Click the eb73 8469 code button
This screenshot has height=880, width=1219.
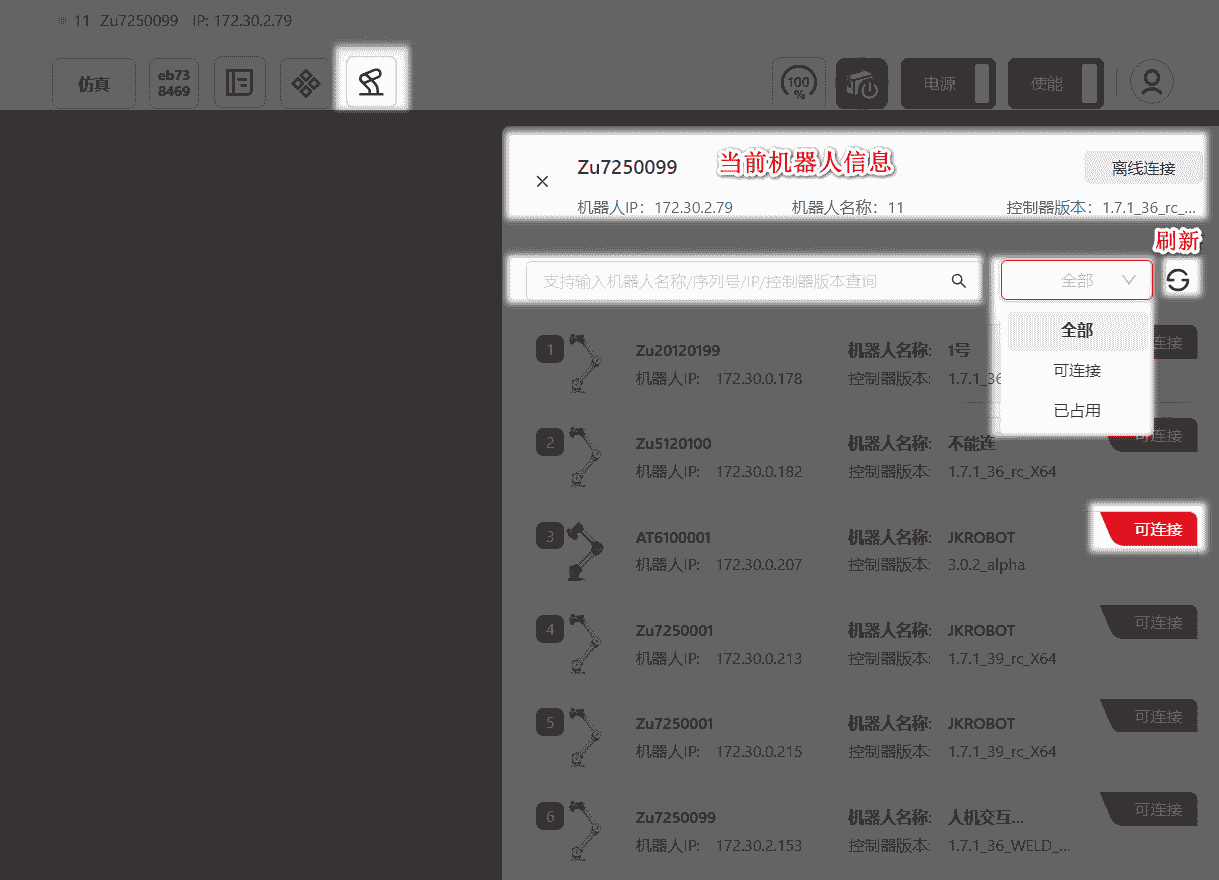tap(173, 84)
